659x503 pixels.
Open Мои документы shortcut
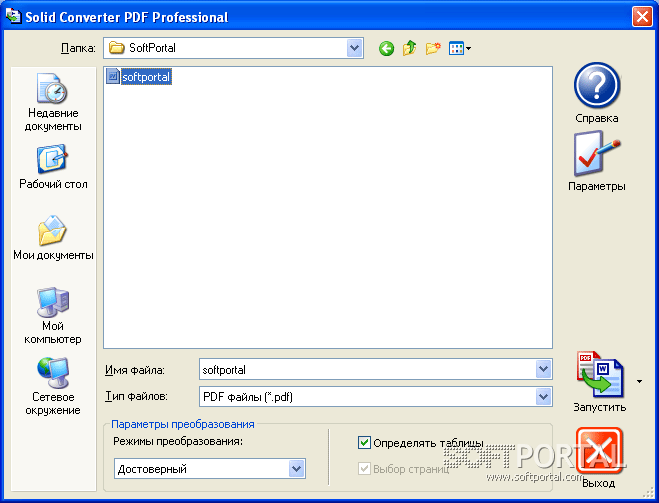(x=53, y=238)
